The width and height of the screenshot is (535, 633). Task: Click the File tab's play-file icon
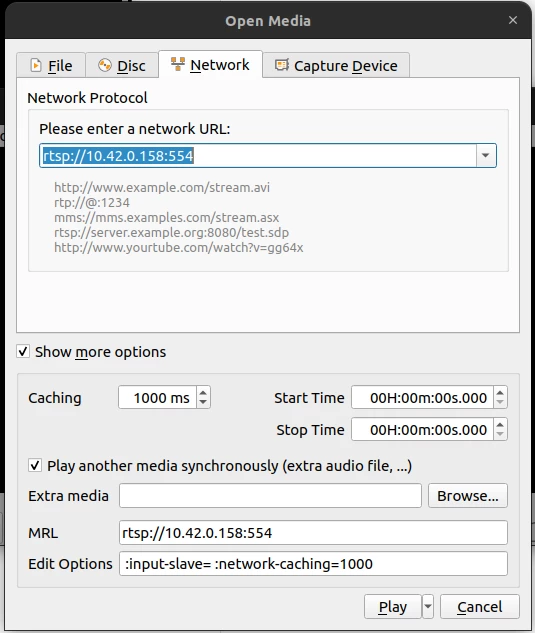(36, 65)
